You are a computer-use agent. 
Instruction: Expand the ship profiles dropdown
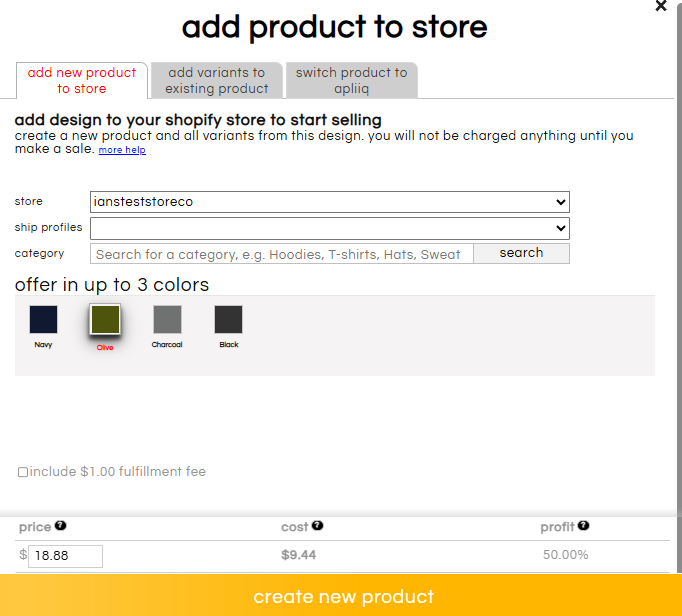329,228
